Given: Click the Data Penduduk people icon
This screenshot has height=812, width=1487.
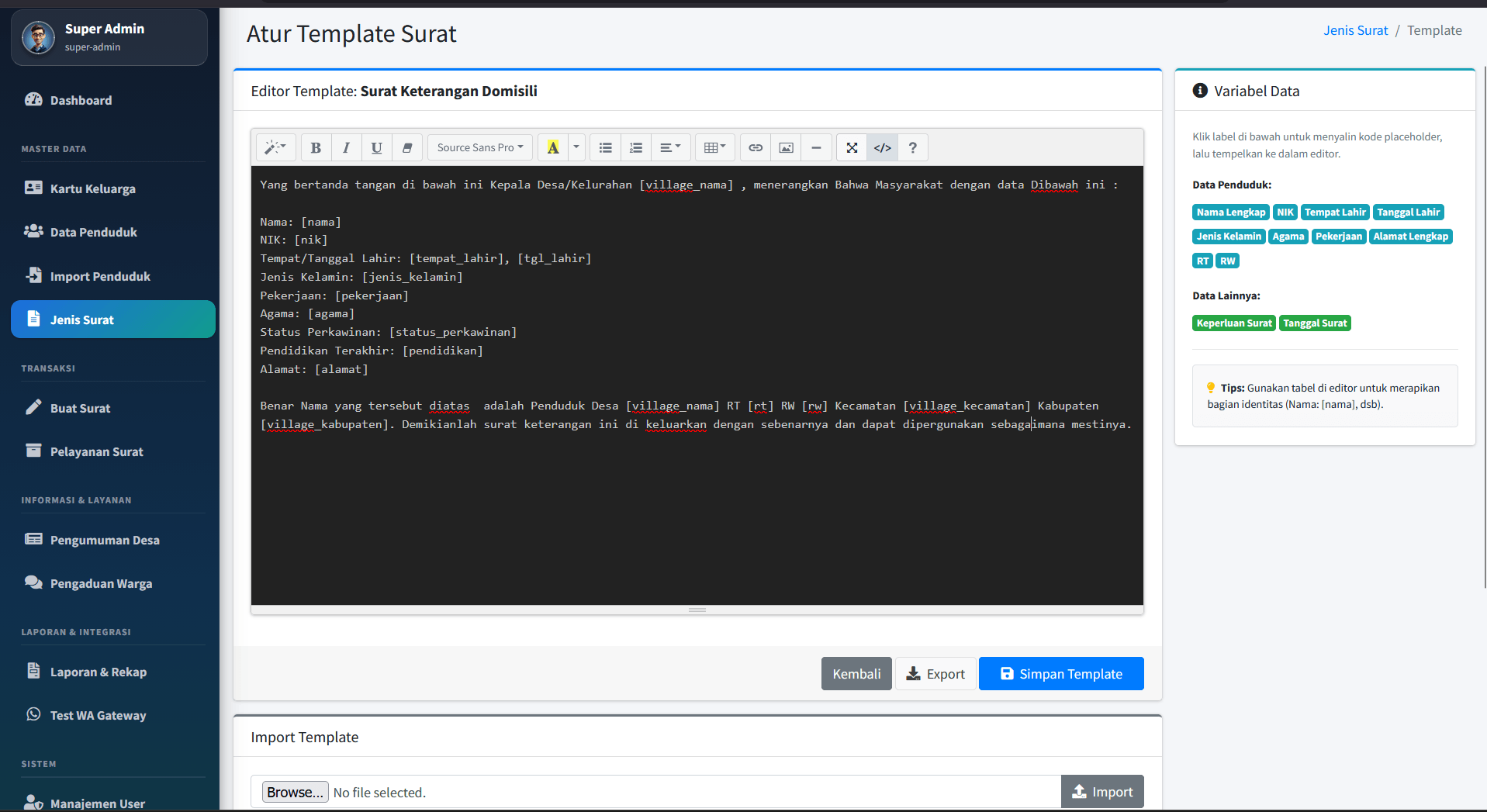Looking at the screenshot, I should (33, 231).
